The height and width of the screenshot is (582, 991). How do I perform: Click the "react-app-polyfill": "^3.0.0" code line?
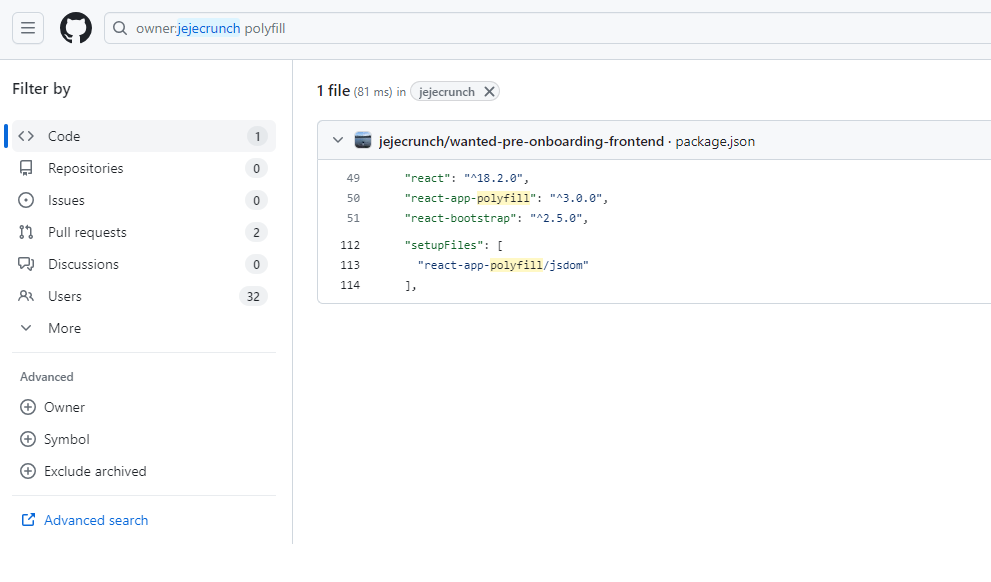pyautogui.click(x=506, y=198)
